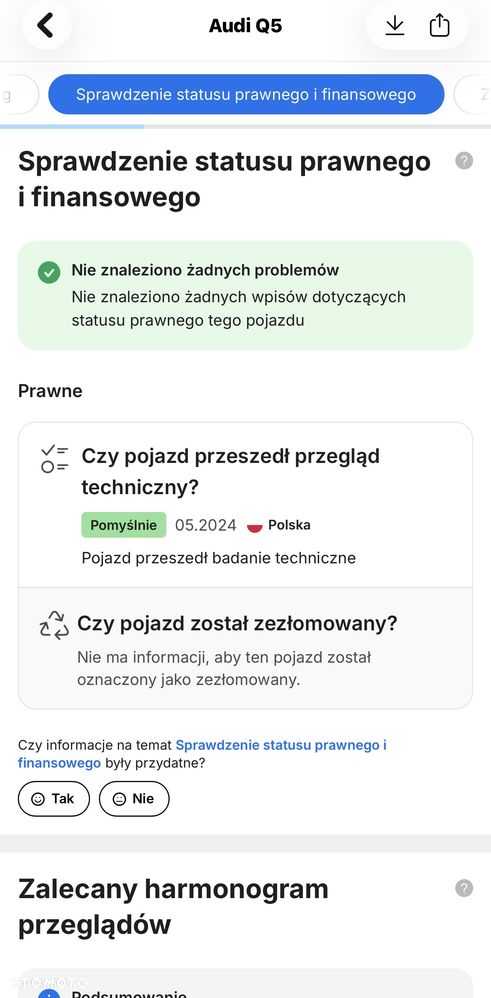Switch to the partially hidden right tab
This screenshot has width=491, height=998.
[x=473, y=94]
